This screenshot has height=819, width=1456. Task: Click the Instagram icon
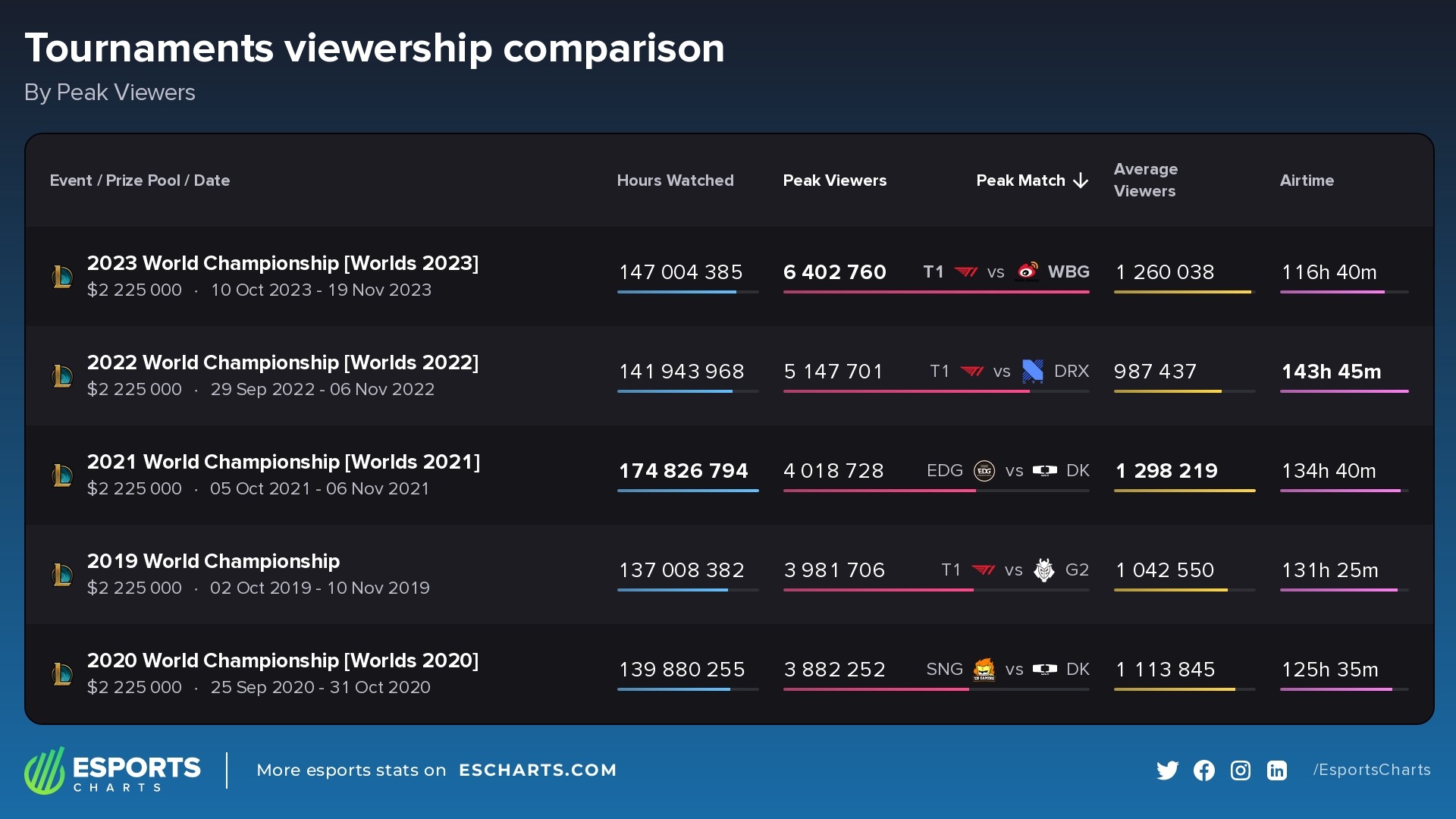1240,770
